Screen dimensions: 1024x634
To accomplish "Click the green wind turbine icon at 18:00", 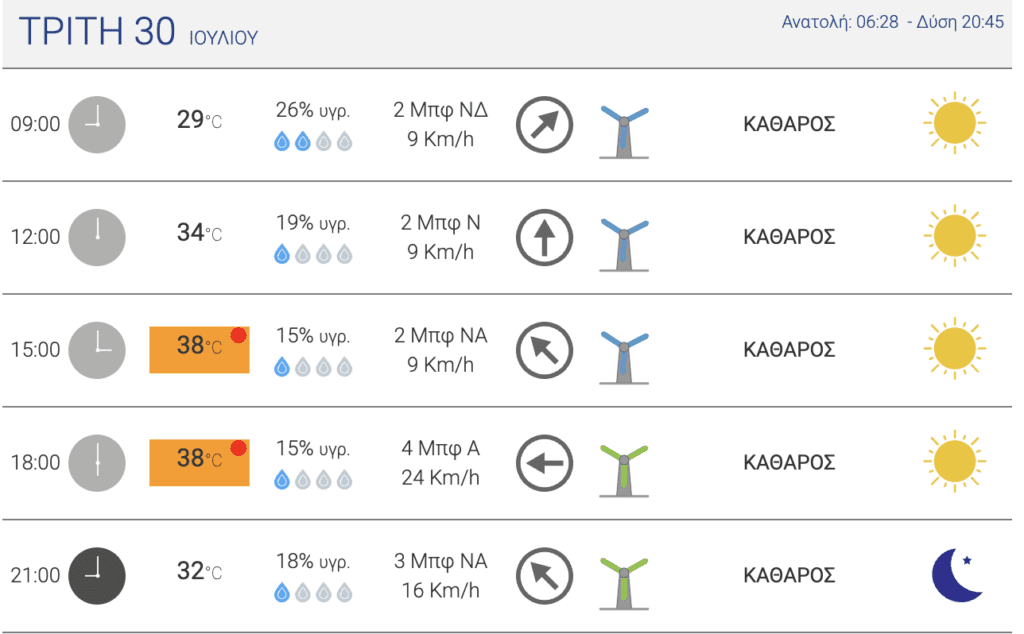I will point(624,470).
